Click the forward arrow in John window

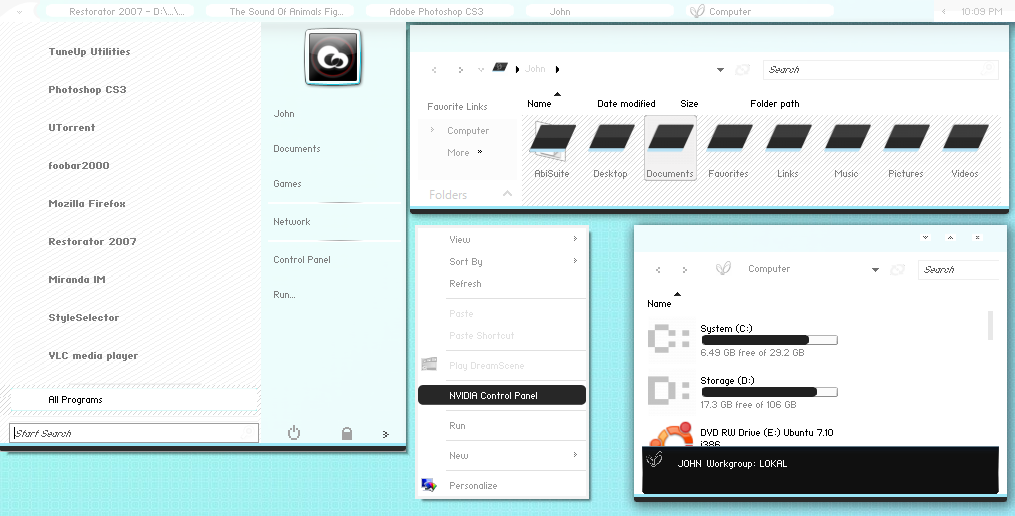pyautogui.click(x=460, y=70)
